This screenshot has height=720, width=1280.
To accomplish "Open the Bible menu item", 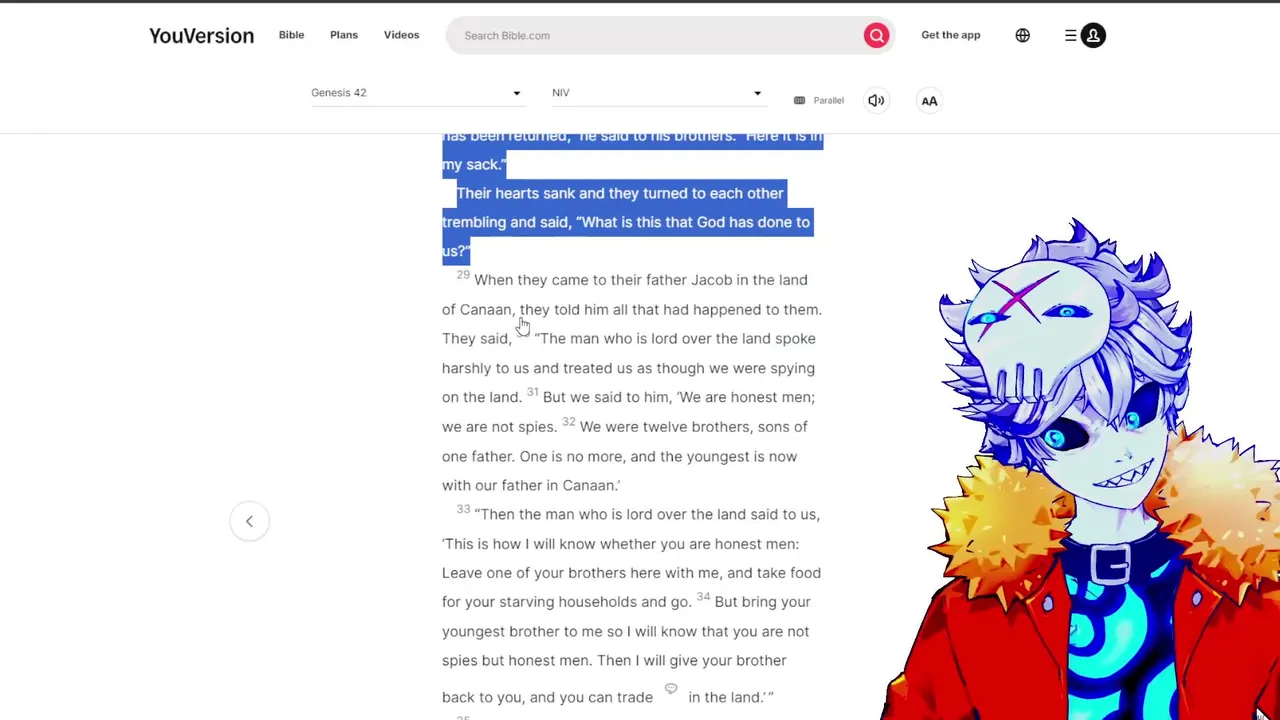I will coord(291,35).
